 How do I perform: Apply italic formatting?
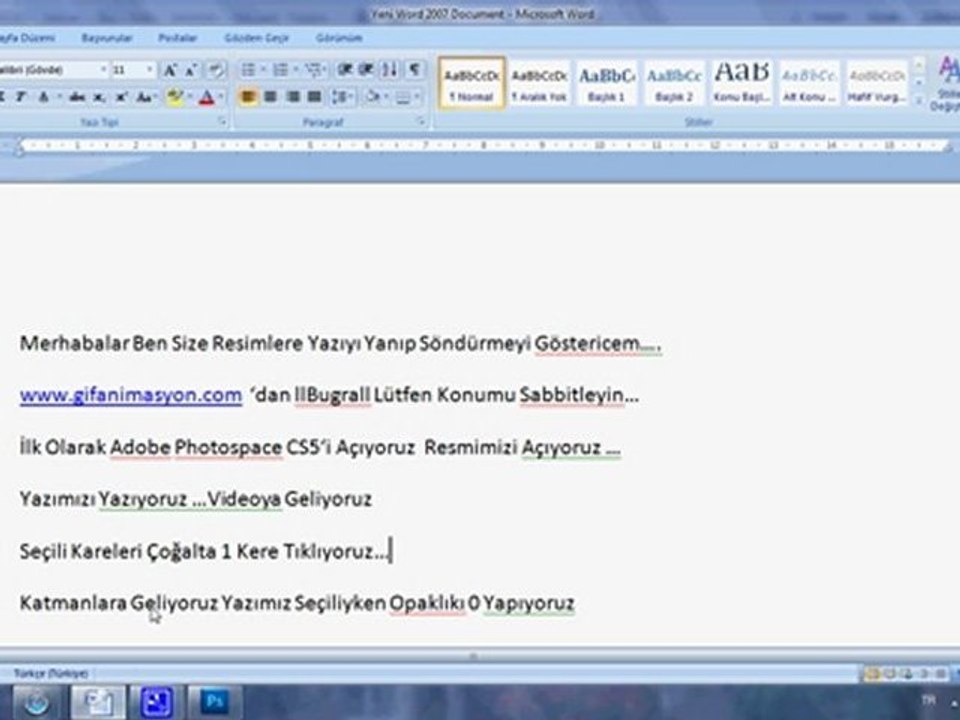tap(21, 97)
